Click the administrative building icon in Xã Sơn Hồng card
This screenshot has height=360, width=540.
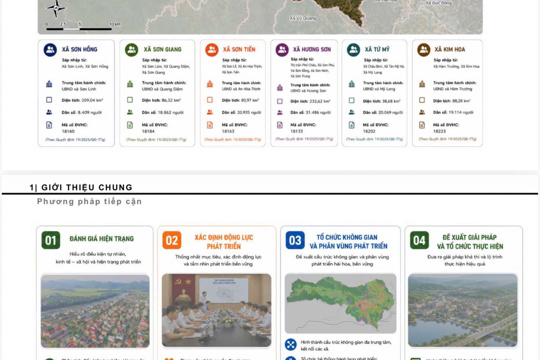49,84
